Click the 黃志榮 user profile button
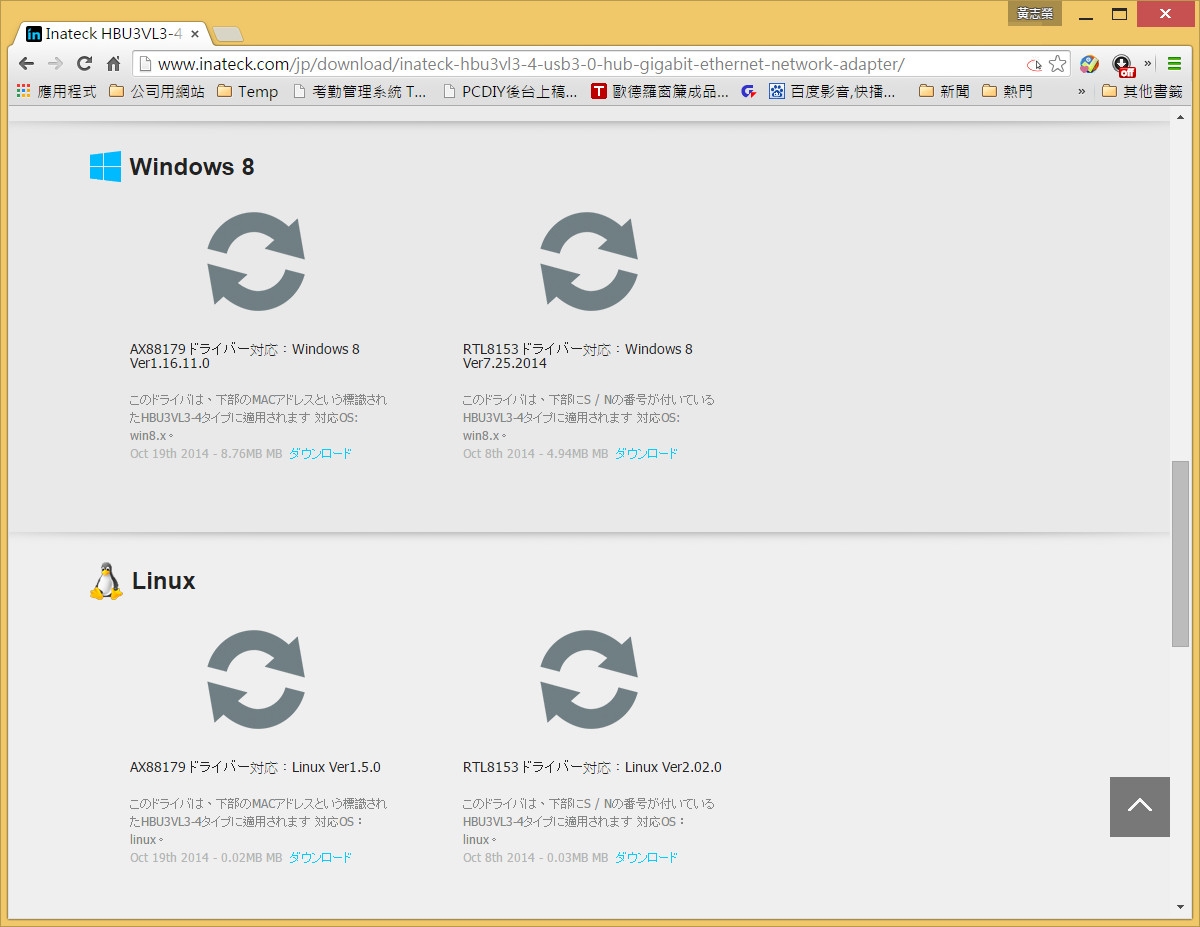 pyautogui.click(x=1035, y=13)
